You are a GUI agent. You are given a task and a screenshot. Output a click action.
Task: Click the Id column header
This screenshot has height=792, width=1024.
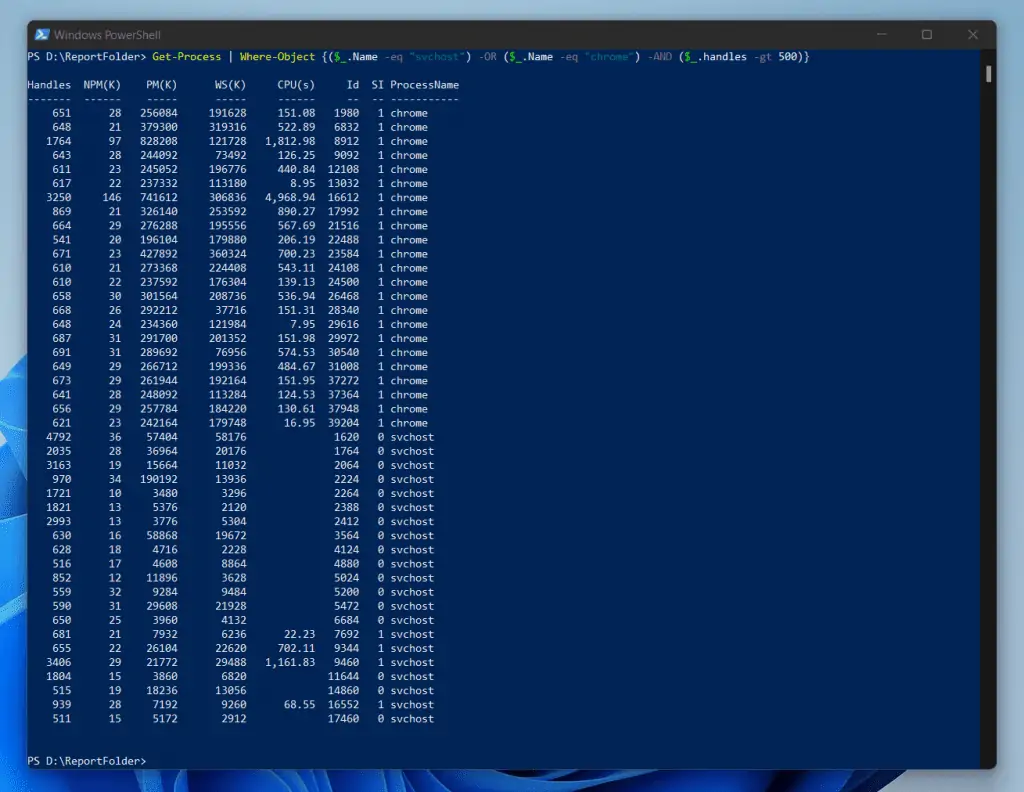pos(353,85)
